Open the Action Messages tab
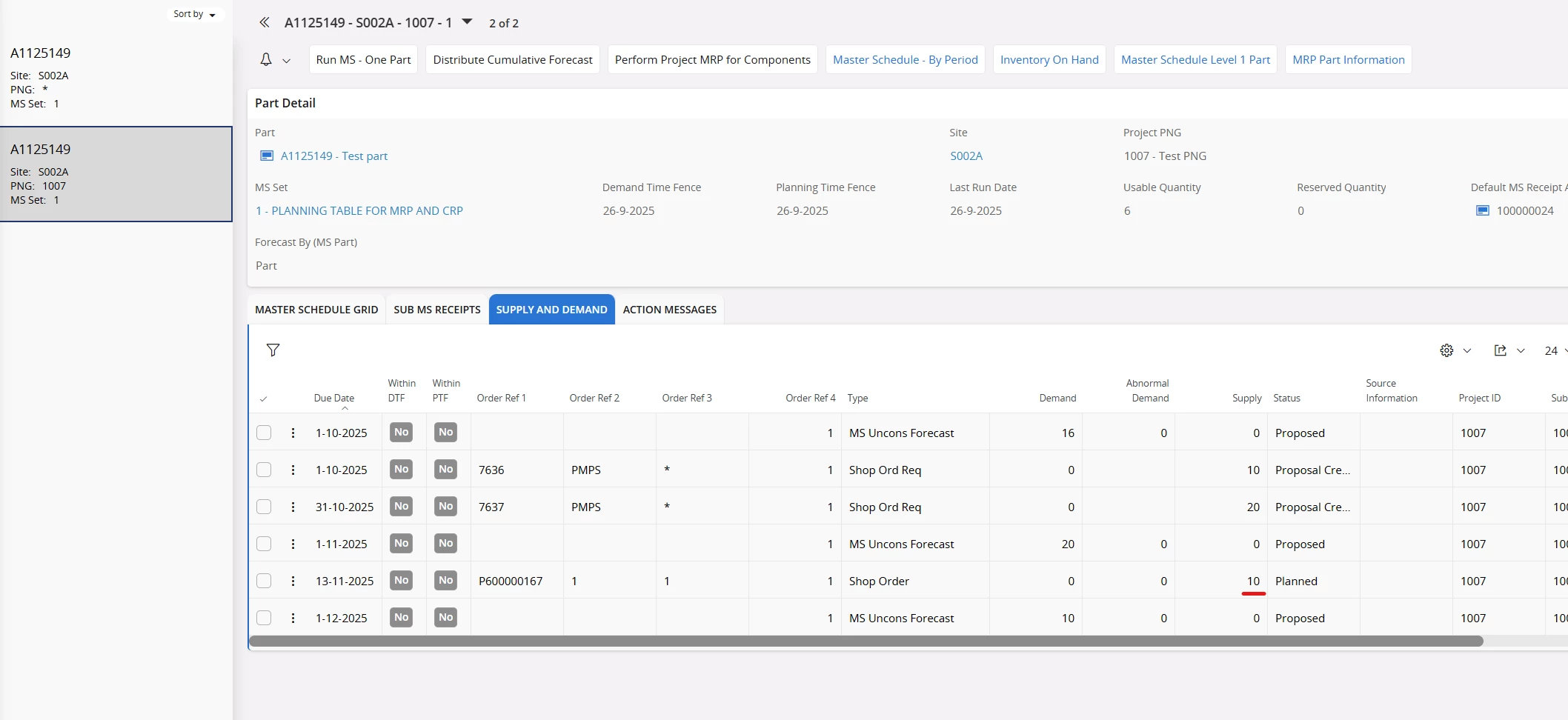 (669, 310)
